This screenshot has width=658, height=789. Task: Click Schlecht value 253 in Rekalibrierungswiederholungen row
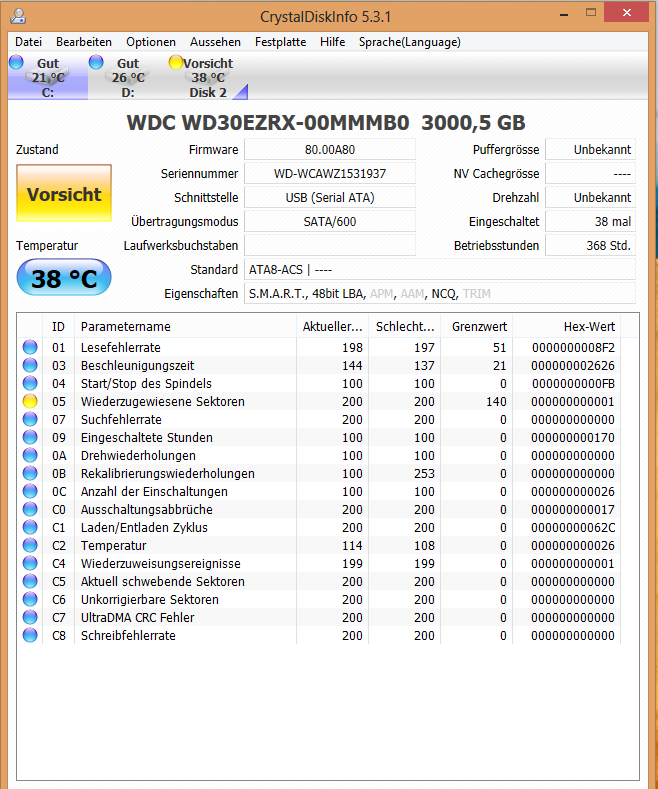424,474
